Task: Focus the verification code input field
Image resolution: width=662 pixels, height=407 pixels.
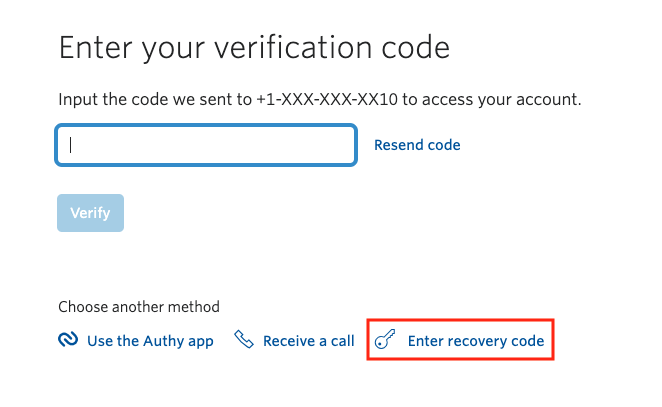Action: 206,145
